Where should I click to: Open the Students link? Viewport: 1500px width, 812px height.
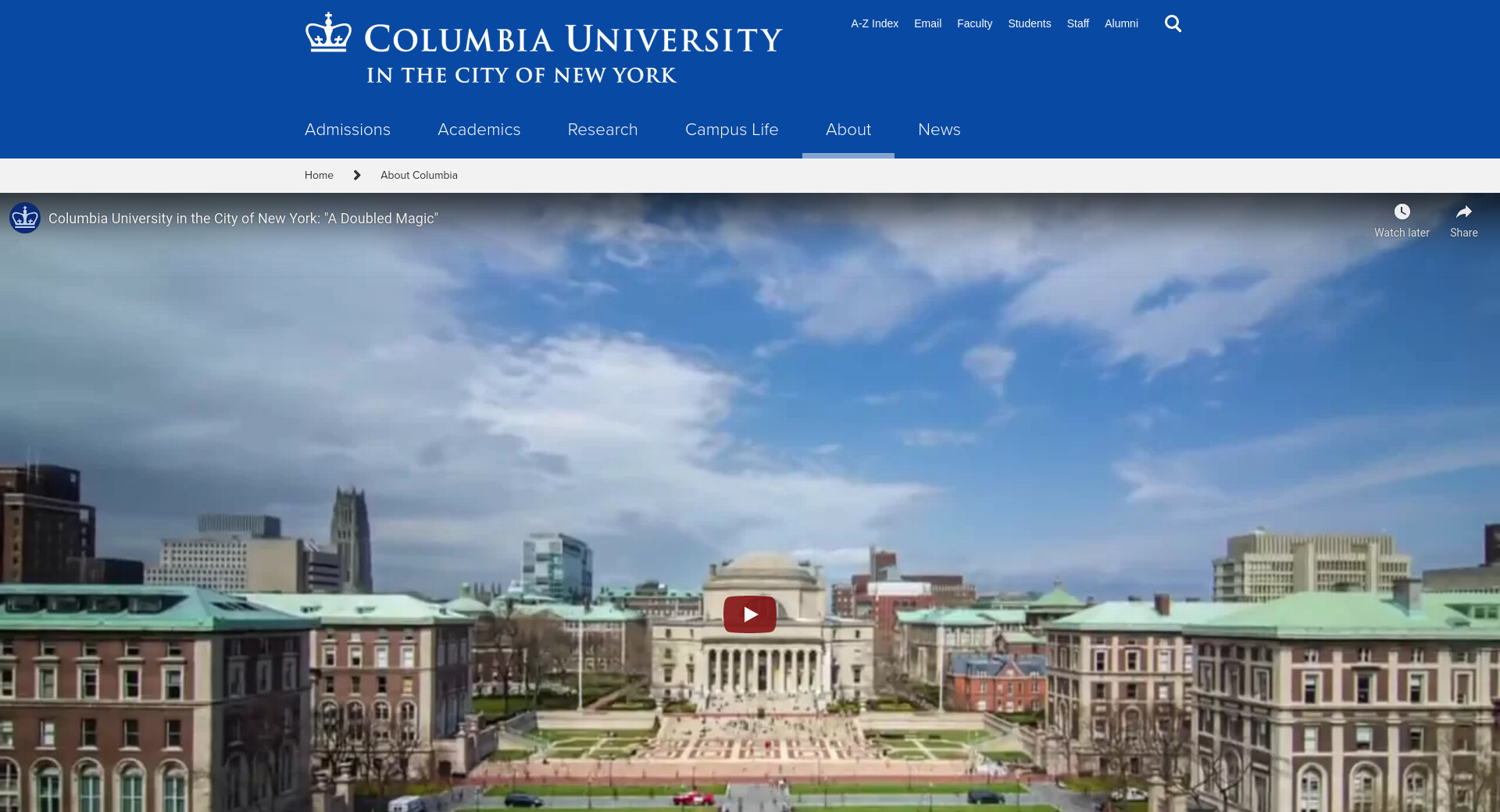tap(1030, 23)
